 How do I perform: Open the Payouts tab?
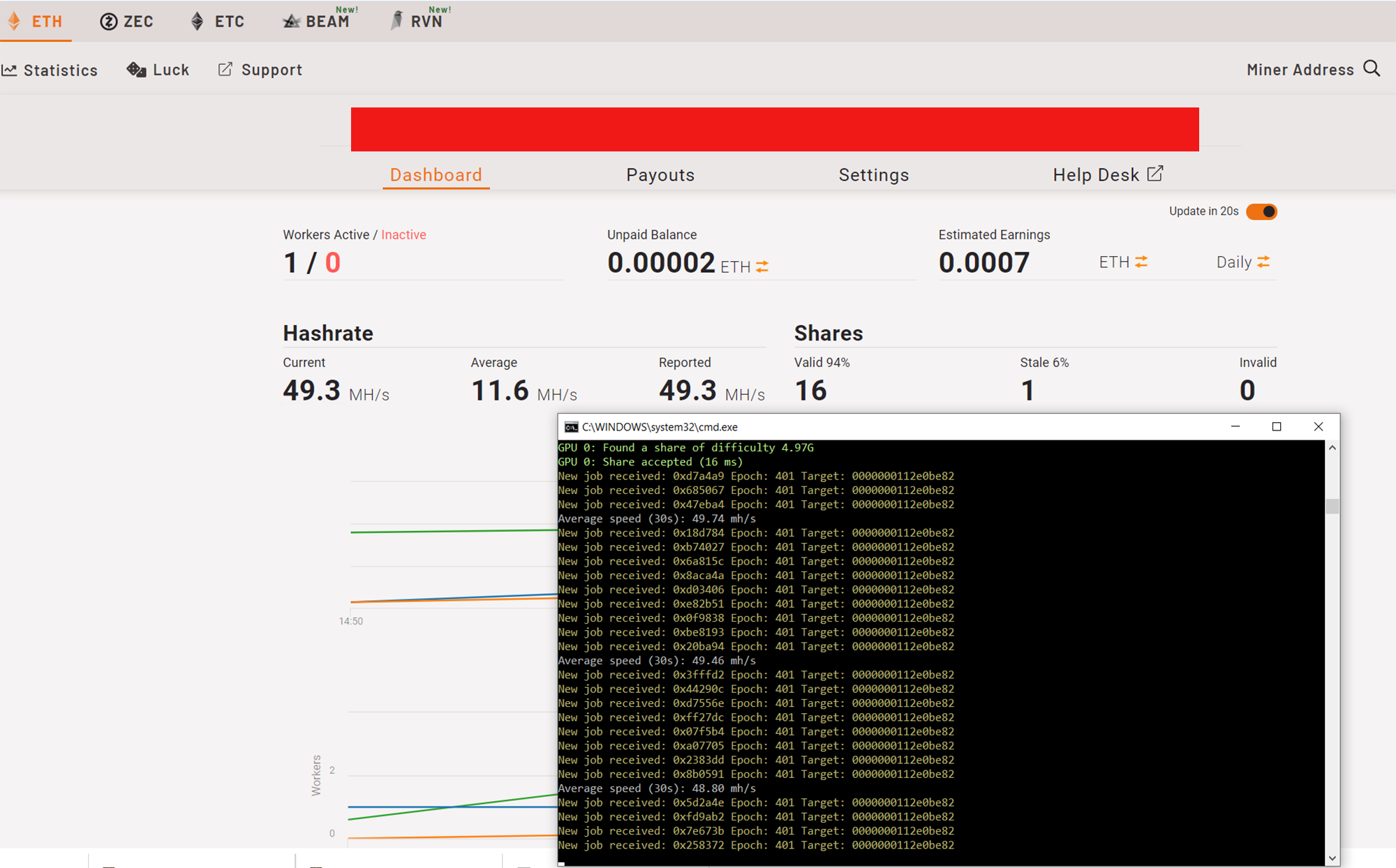click(x=660, y=175)
